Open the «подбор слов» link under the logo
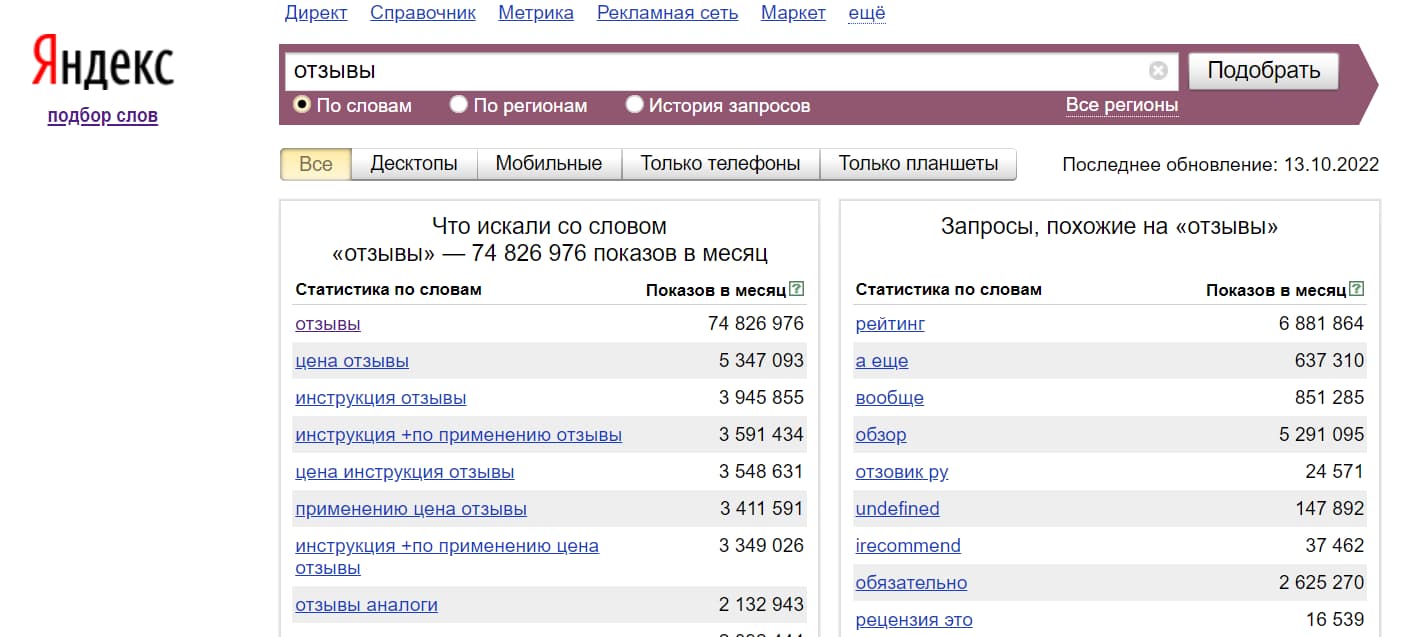 [102, 115]
